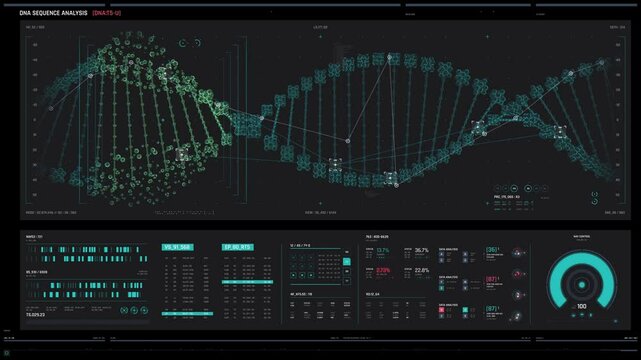Toggle the teal box in the middle Data Analysis group
The width and height of the screenshot is (641, 360).
point(441,288)
